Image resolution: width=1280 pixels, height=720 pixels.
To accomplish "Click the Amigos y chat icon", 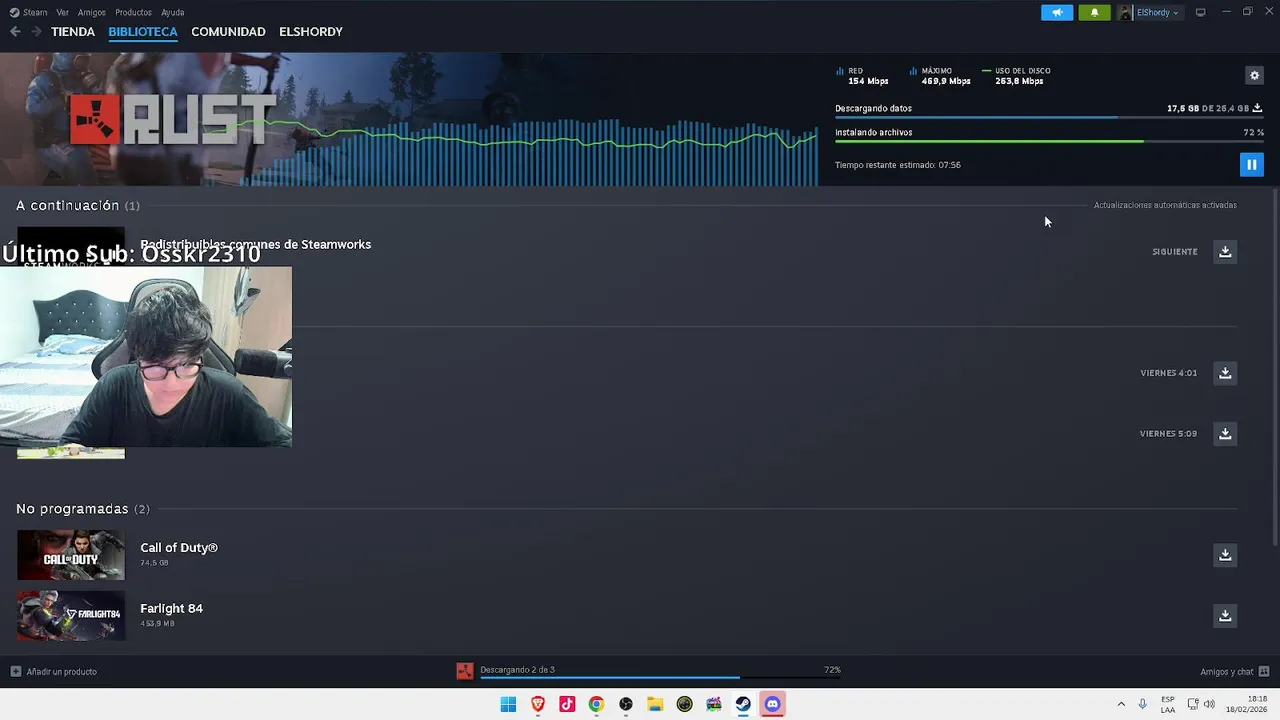I will click(1264, 672).
